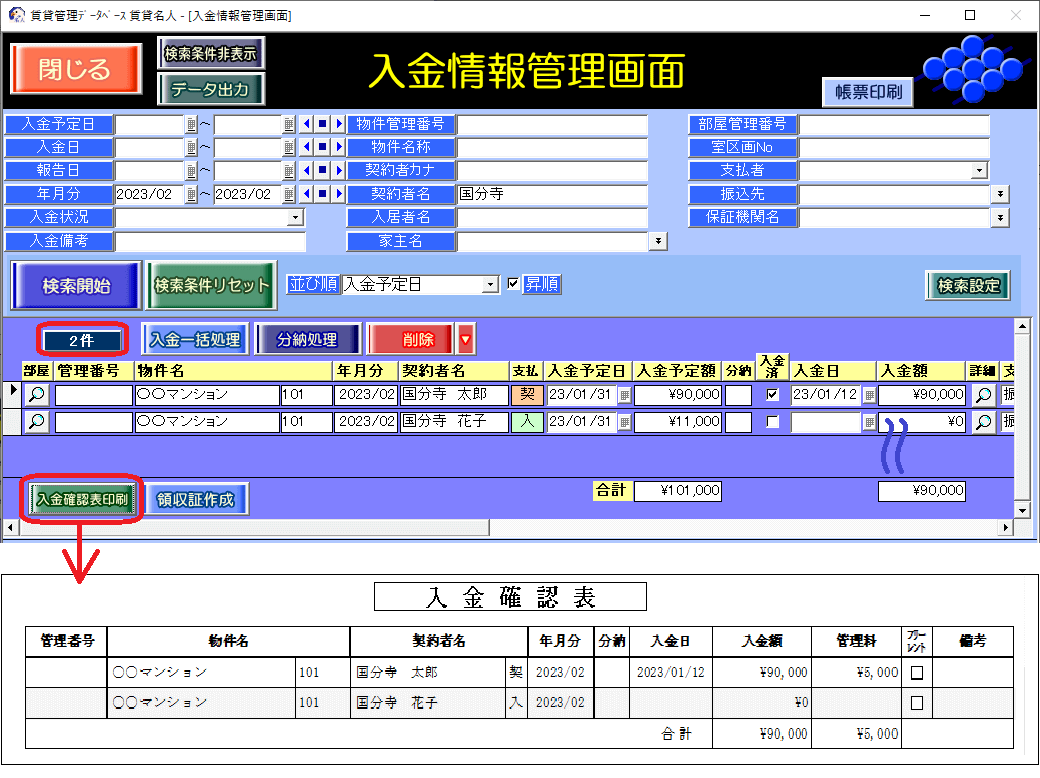
Task: Open the 並び順 sort order dropdown
Action: (490, 285)
